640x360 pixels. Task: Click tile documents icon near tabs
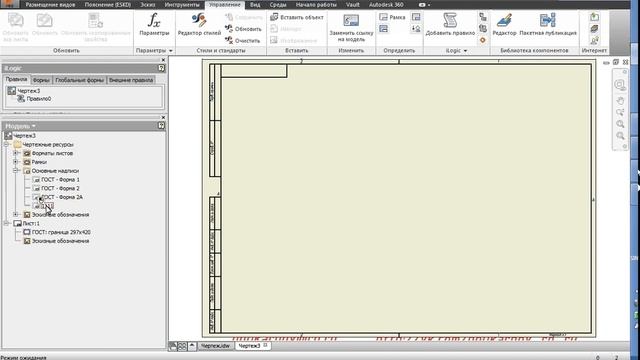tap(182, 347)
